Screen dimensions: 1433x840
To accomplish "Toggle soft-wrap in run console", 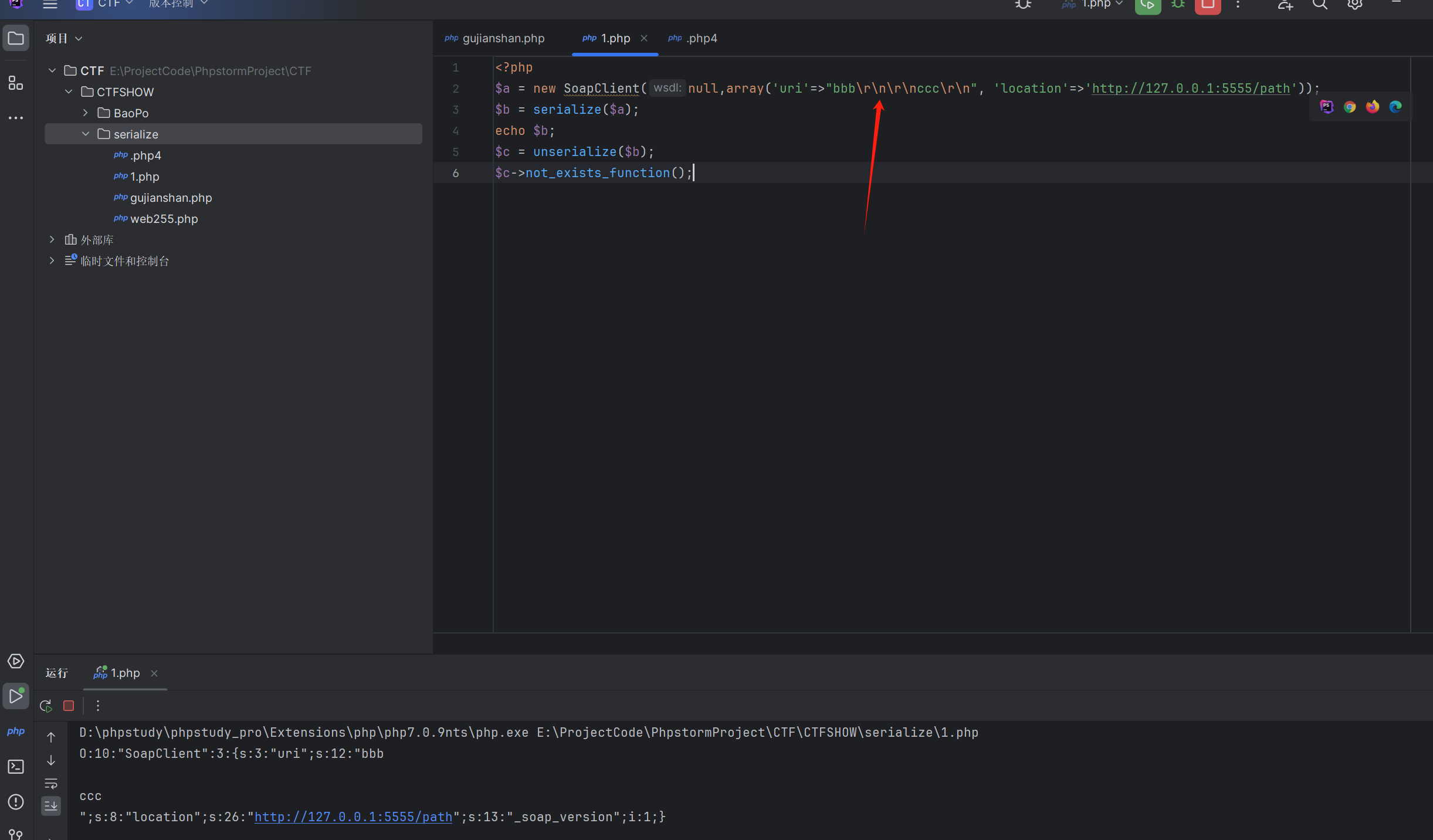I will [x=51, y=784].
